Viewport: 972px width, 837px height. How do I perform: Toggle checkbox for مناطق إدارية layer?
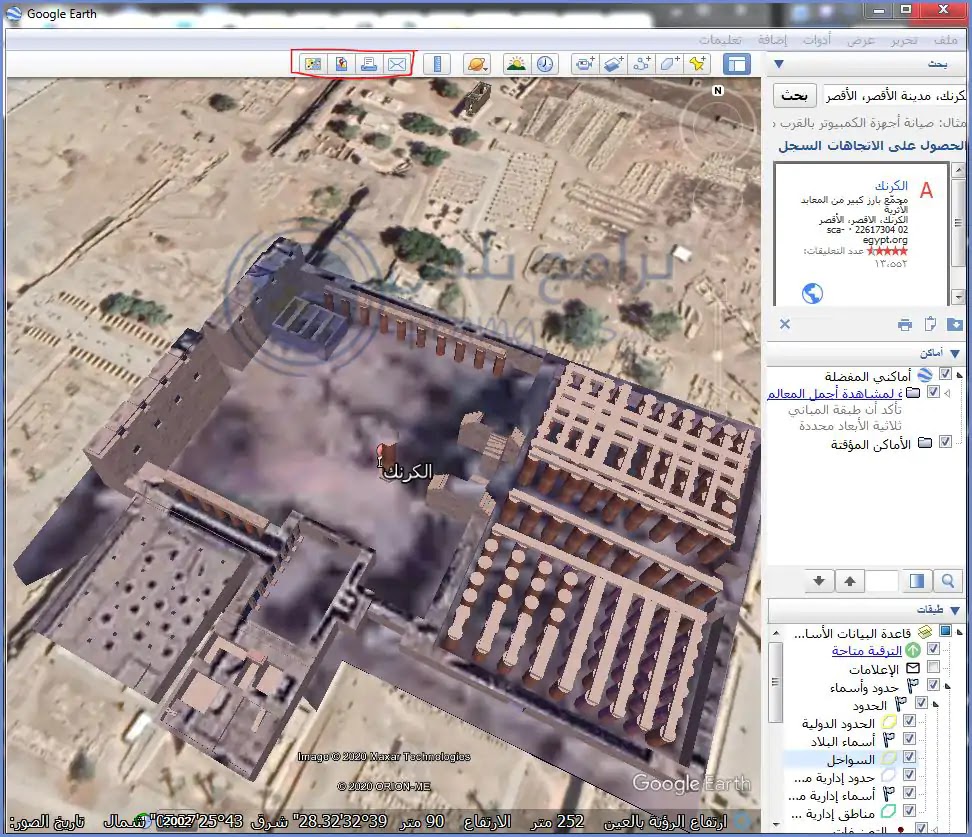(x=909, y=810)
